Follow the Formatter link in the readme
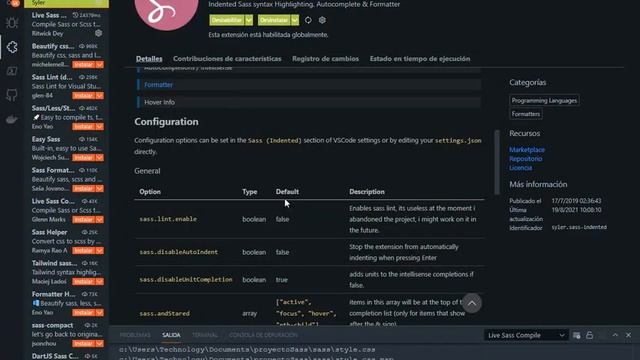 pyautogui.click(x=158, y=84)
